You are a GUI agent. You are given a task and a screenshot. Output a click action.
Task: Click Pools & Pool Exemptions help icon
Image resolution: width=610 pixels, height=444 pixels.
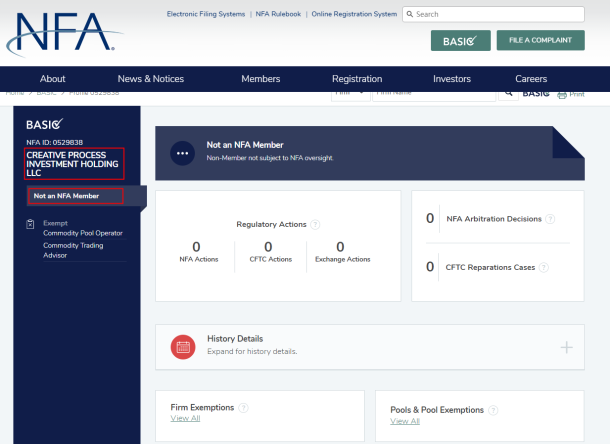[x=493, y=410]
